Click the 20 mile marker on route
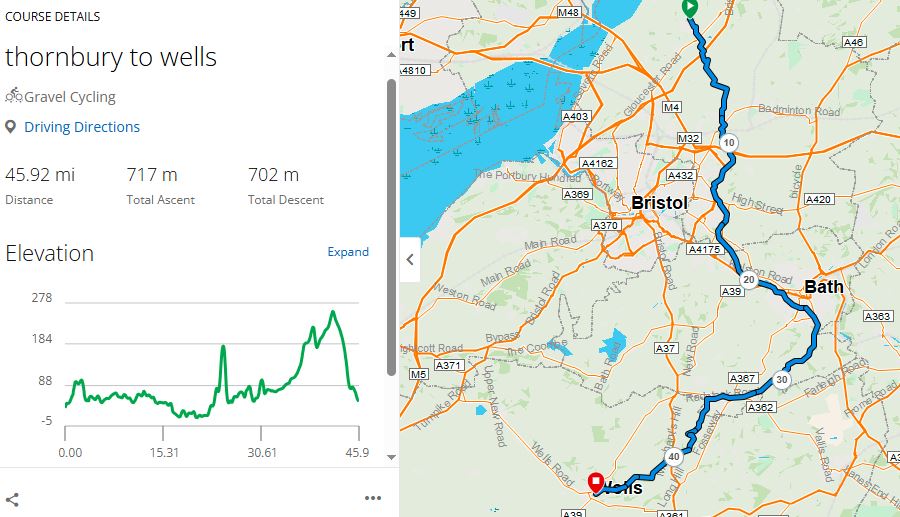Viewport: 900px width, 517px height. pyautogui.click(x=748, y=280)
